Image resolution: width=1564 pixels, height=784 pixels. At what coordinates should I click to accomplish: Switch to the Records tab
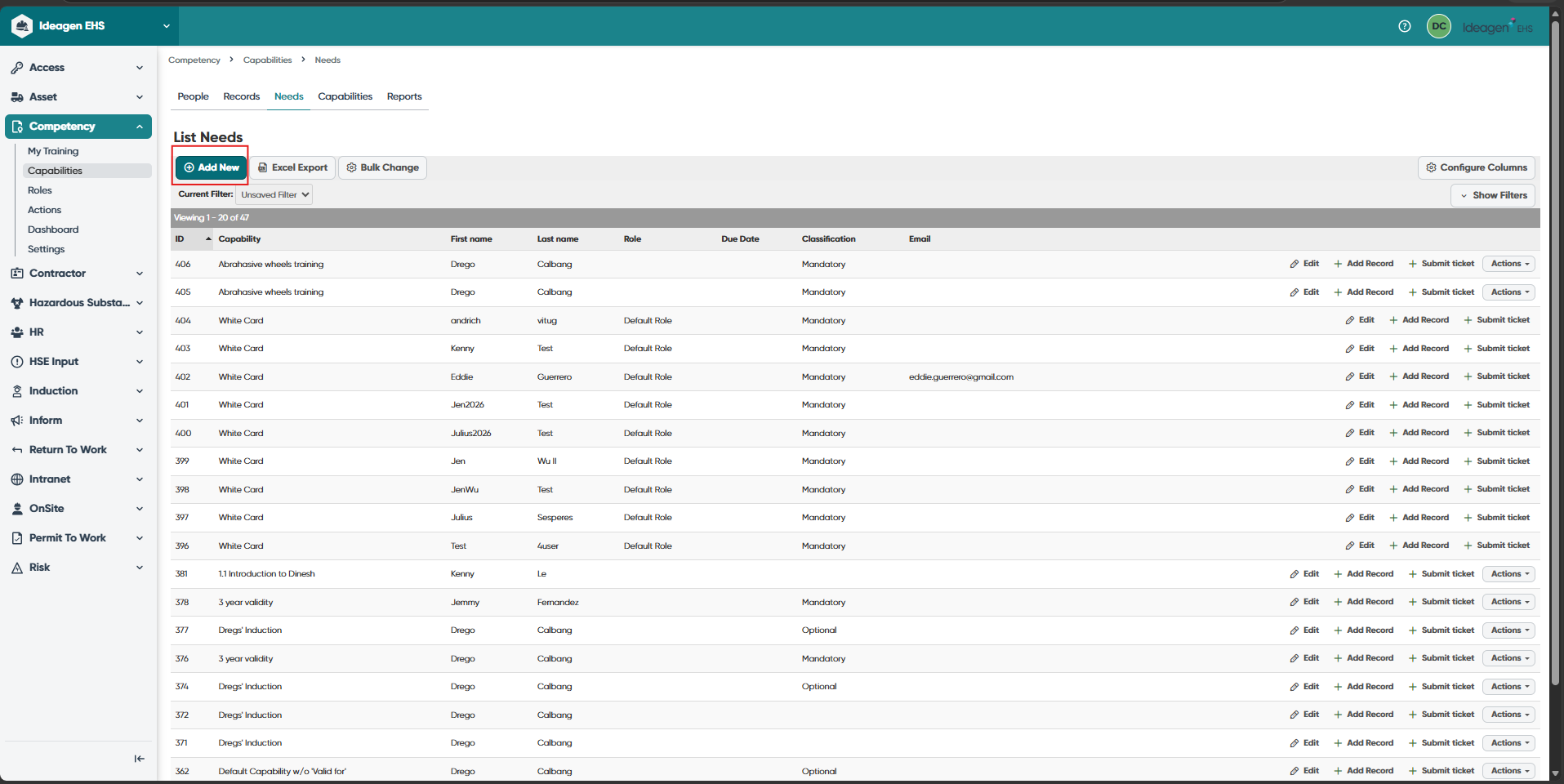pyautogui.click(x=241, y=96)
